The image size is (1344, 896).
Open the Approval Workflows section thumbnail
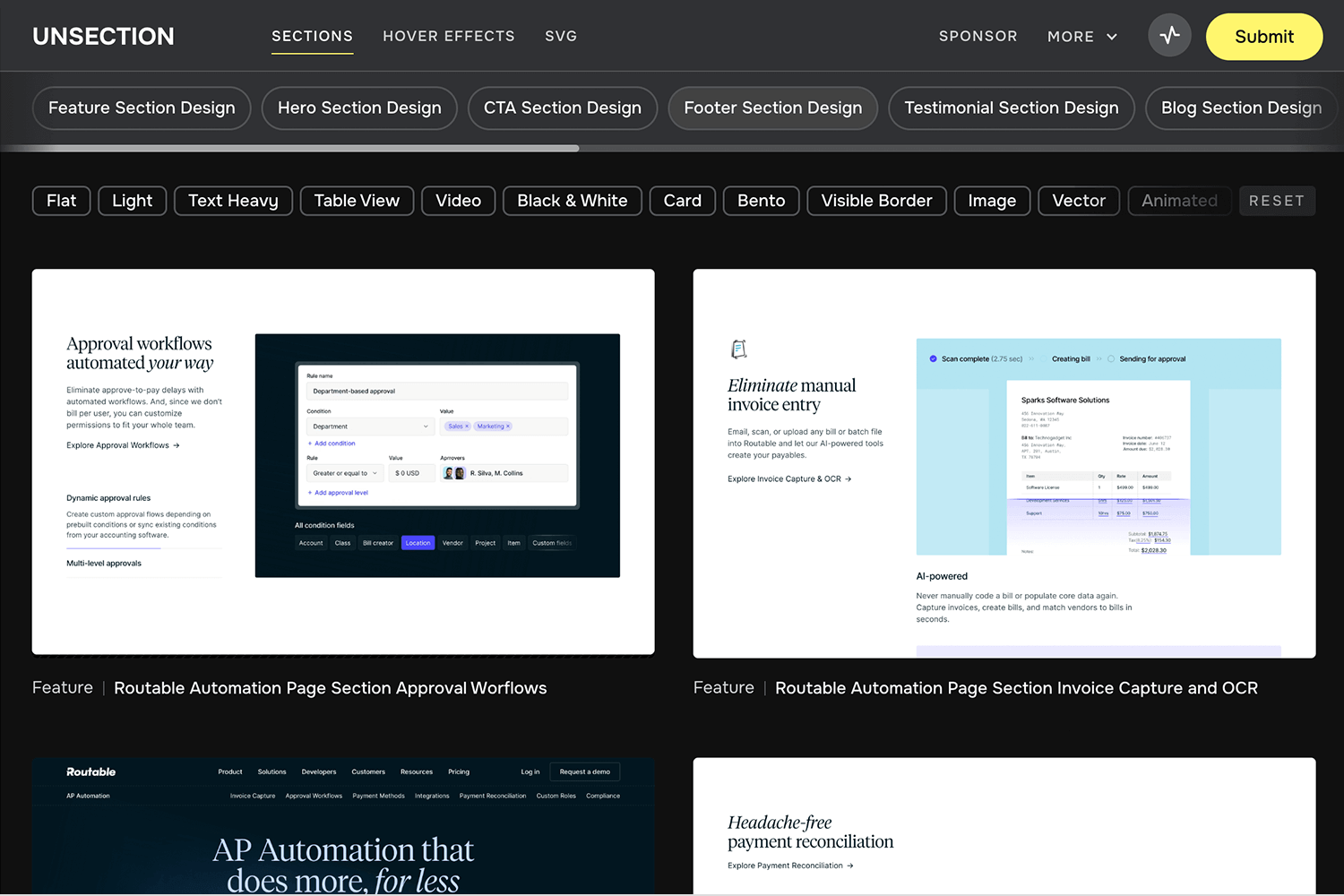pos(343,461)
